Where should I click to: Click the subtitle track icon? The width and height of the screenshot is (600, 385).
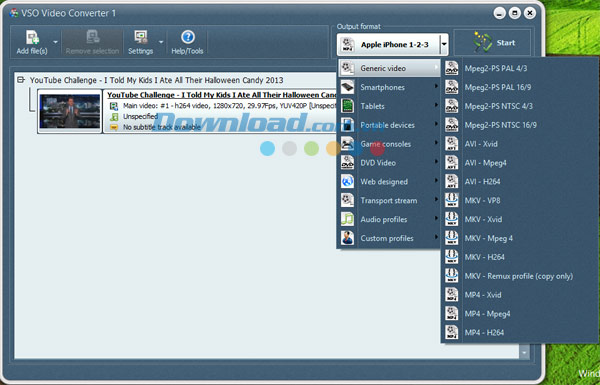pyautogui.click(x=114, y=127)
